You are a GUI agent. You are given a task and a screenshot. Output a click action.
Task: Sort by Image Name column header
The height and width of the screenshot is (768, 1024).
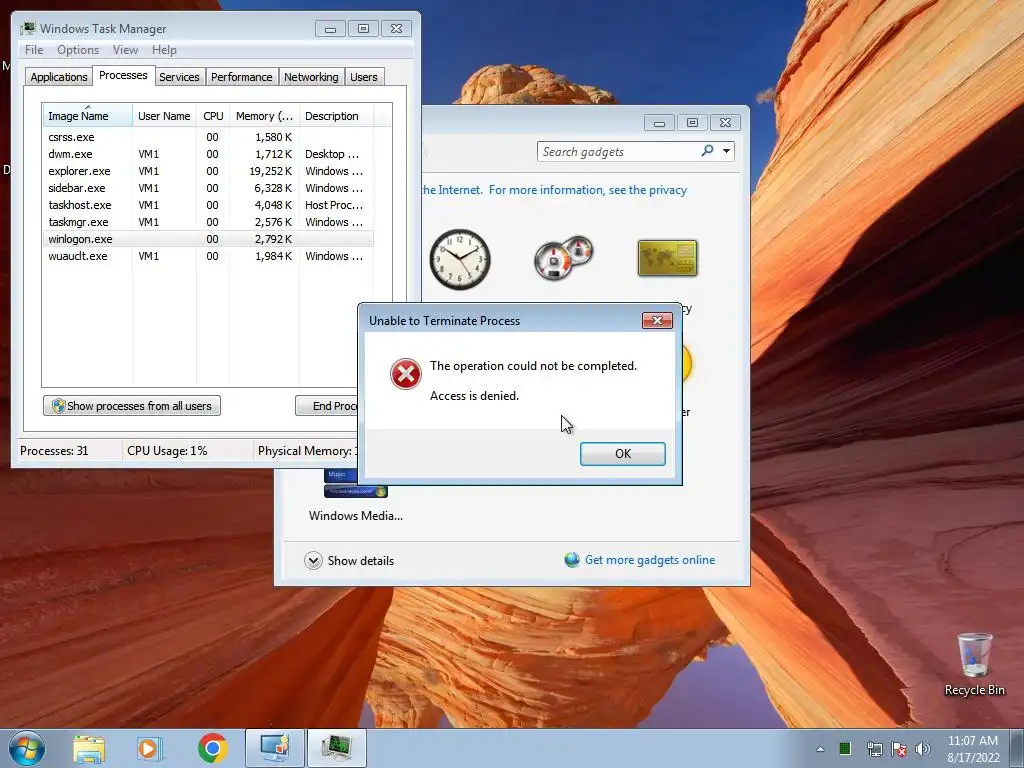click(88, 116)
